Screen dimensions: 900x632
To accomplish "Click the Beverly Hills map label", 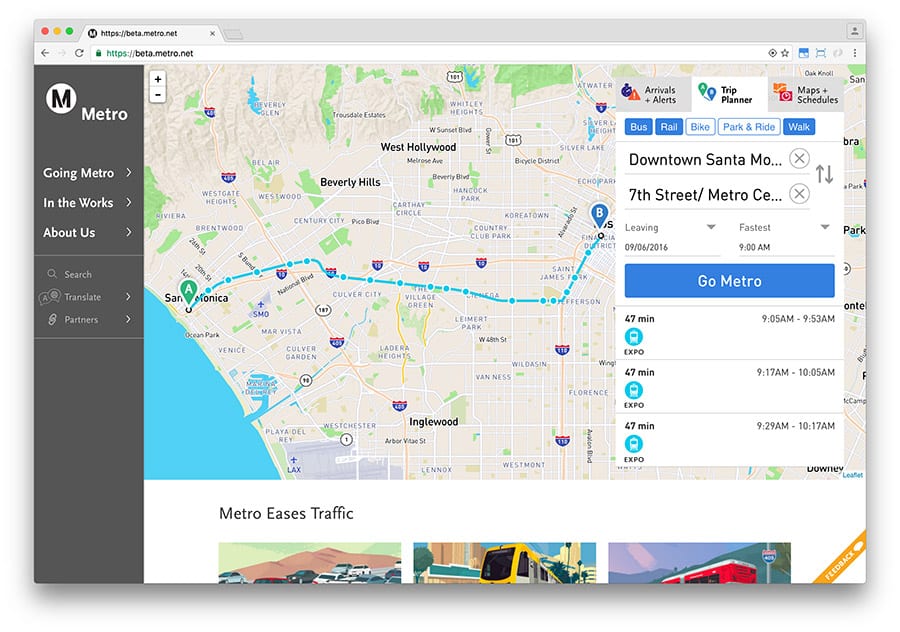I will [x=350, y=182].
